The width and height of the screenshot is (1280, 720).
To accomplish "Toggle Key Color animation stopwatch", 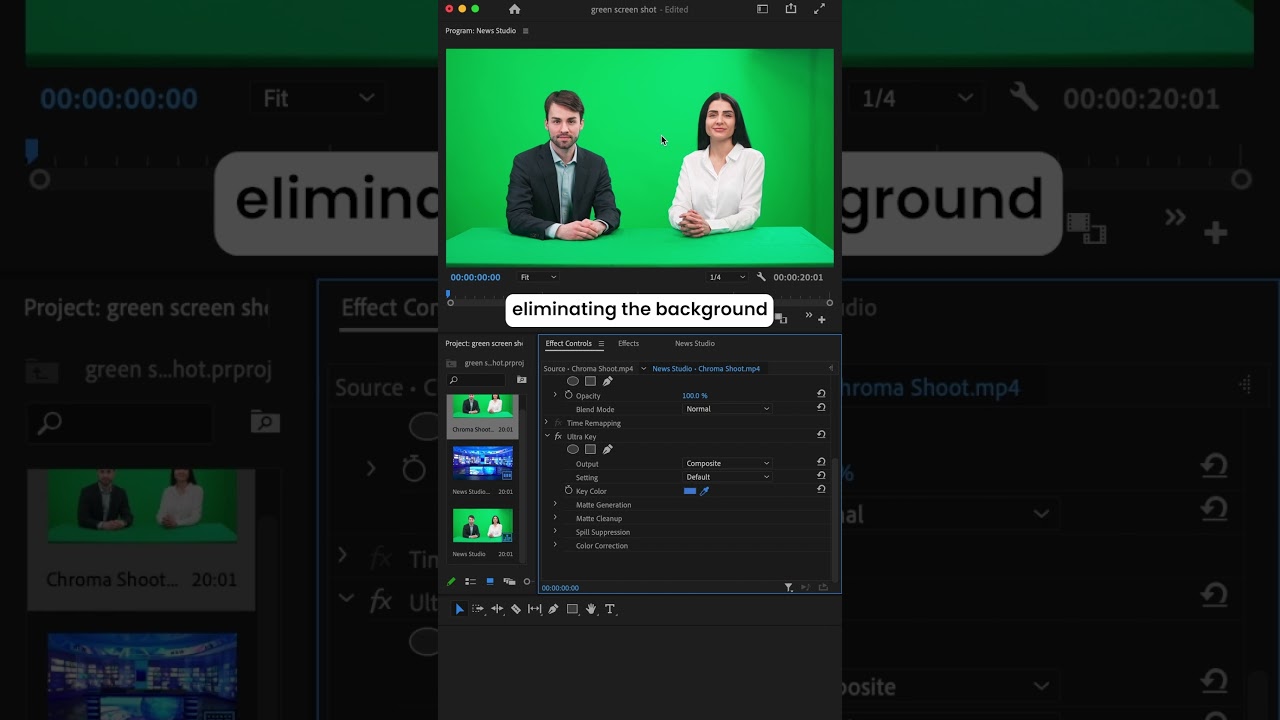I will tap(568, 490).
